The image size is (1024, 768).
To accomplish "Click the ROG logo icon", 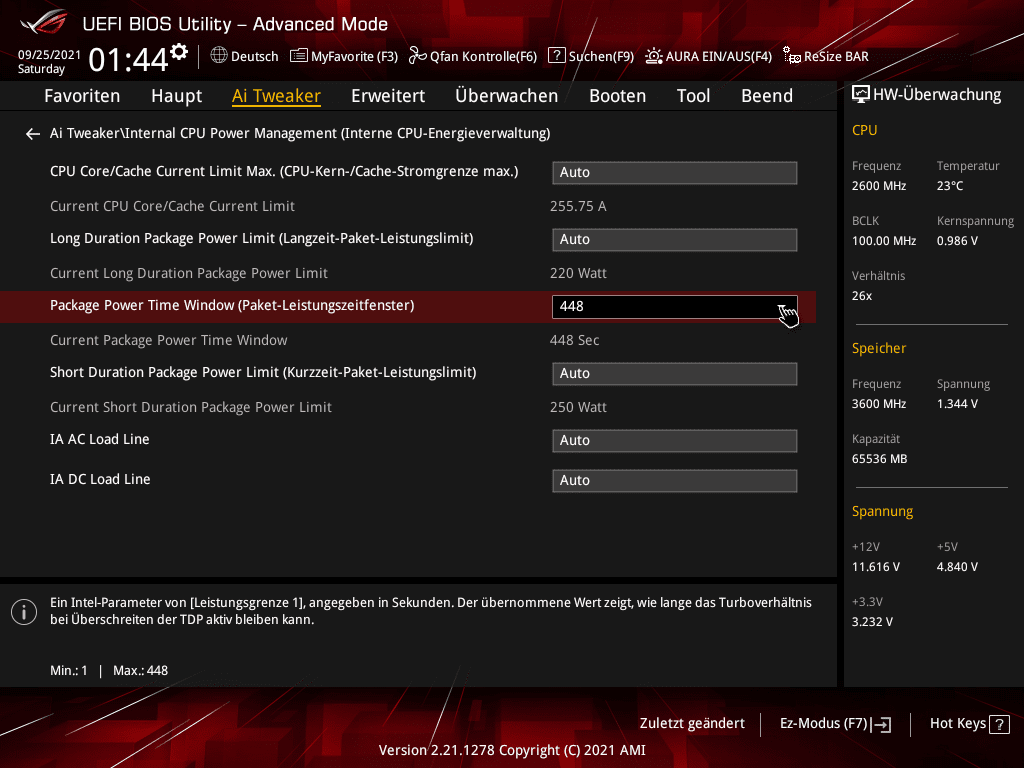I will coord(43,23).
